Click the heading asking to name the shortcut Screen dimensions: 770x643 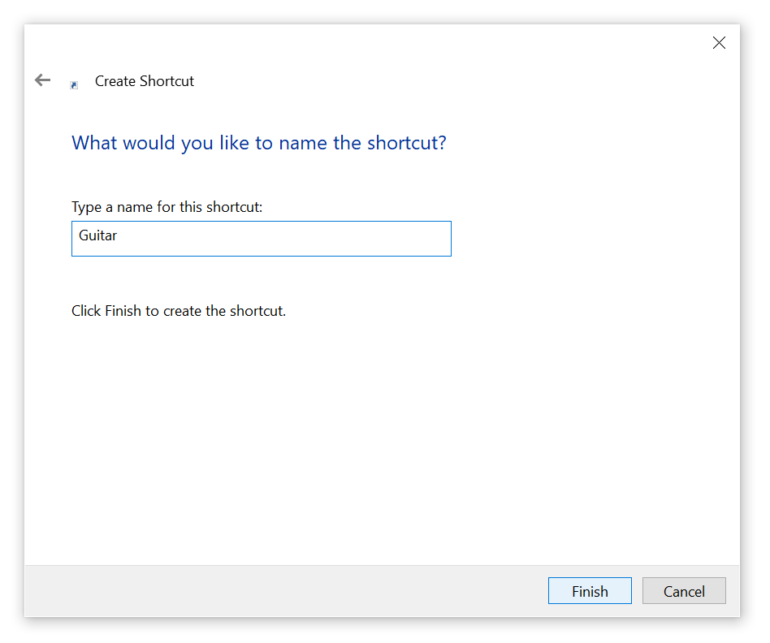click(259, 143)
